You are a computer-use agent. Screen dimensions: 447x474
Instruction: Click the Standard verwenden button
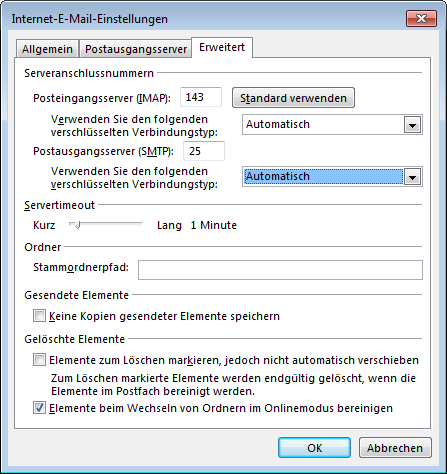click(293, 98)
